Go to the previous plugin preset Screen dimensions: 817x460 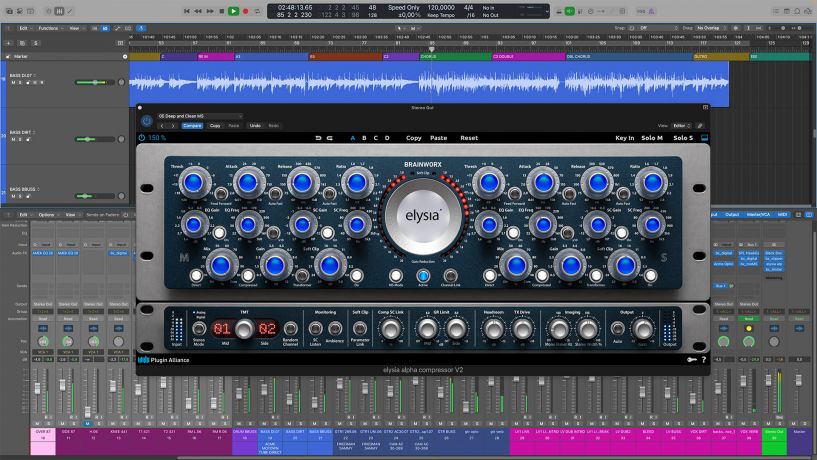(162, 126)
